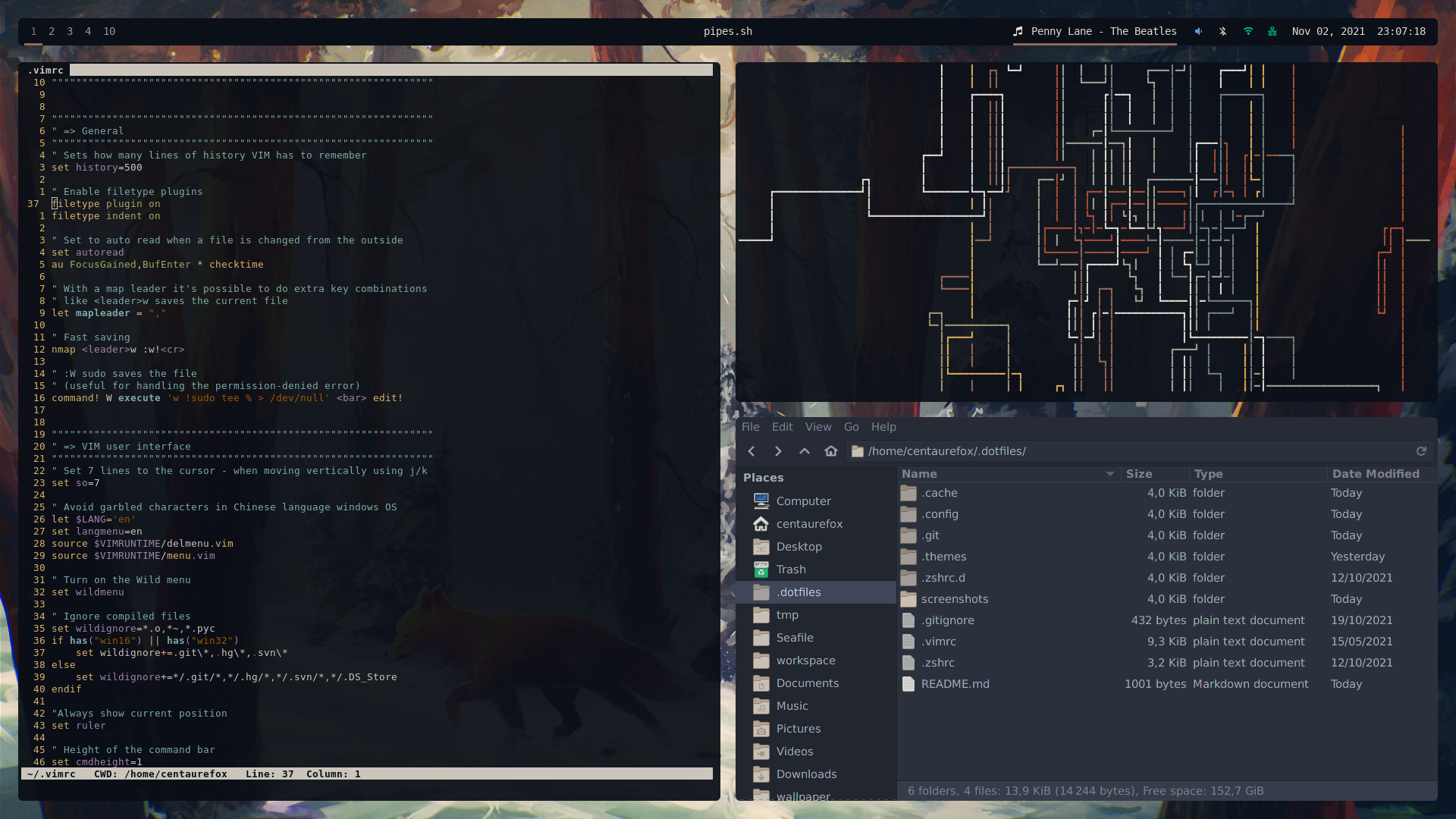This screenshot has height=819, width=1456.
Task: Select the README.md file
Action: tap(955, 684)
